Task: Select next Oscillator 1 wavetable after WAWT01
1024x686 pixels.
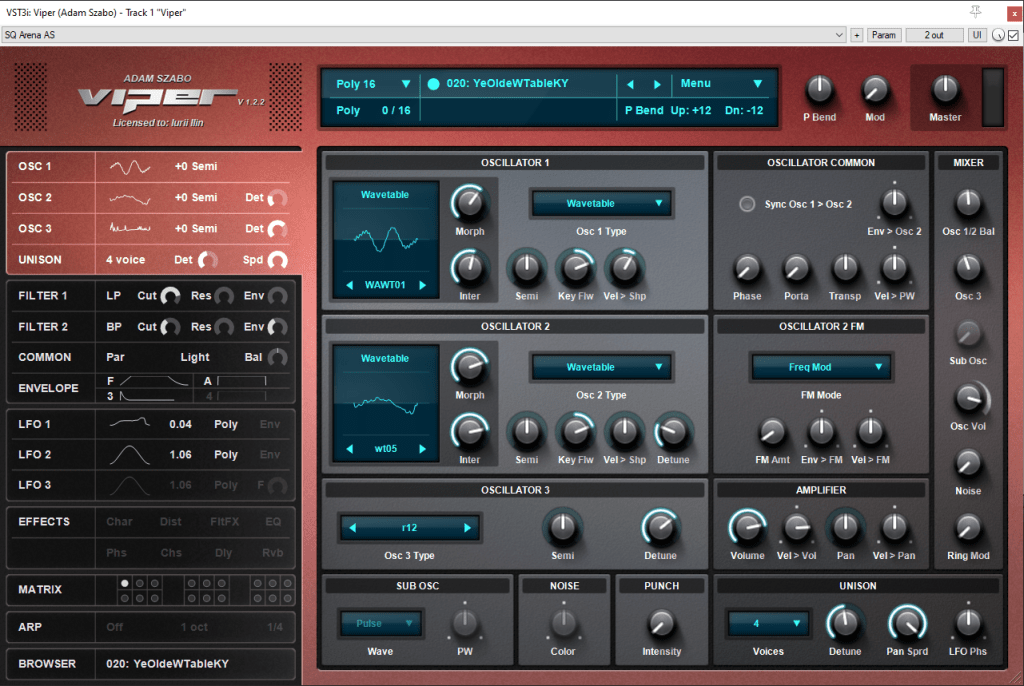Action: (422, 285)
